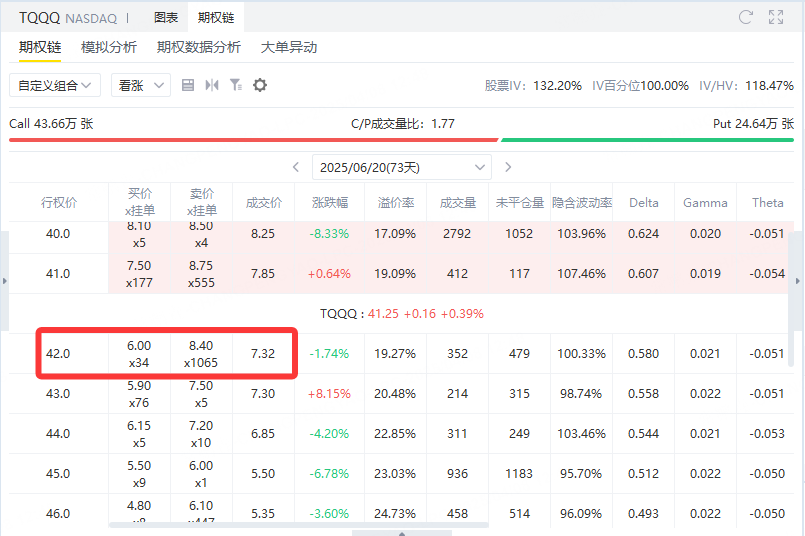Click the TQQQ 41.25 price line

click(x=401, y=314)
